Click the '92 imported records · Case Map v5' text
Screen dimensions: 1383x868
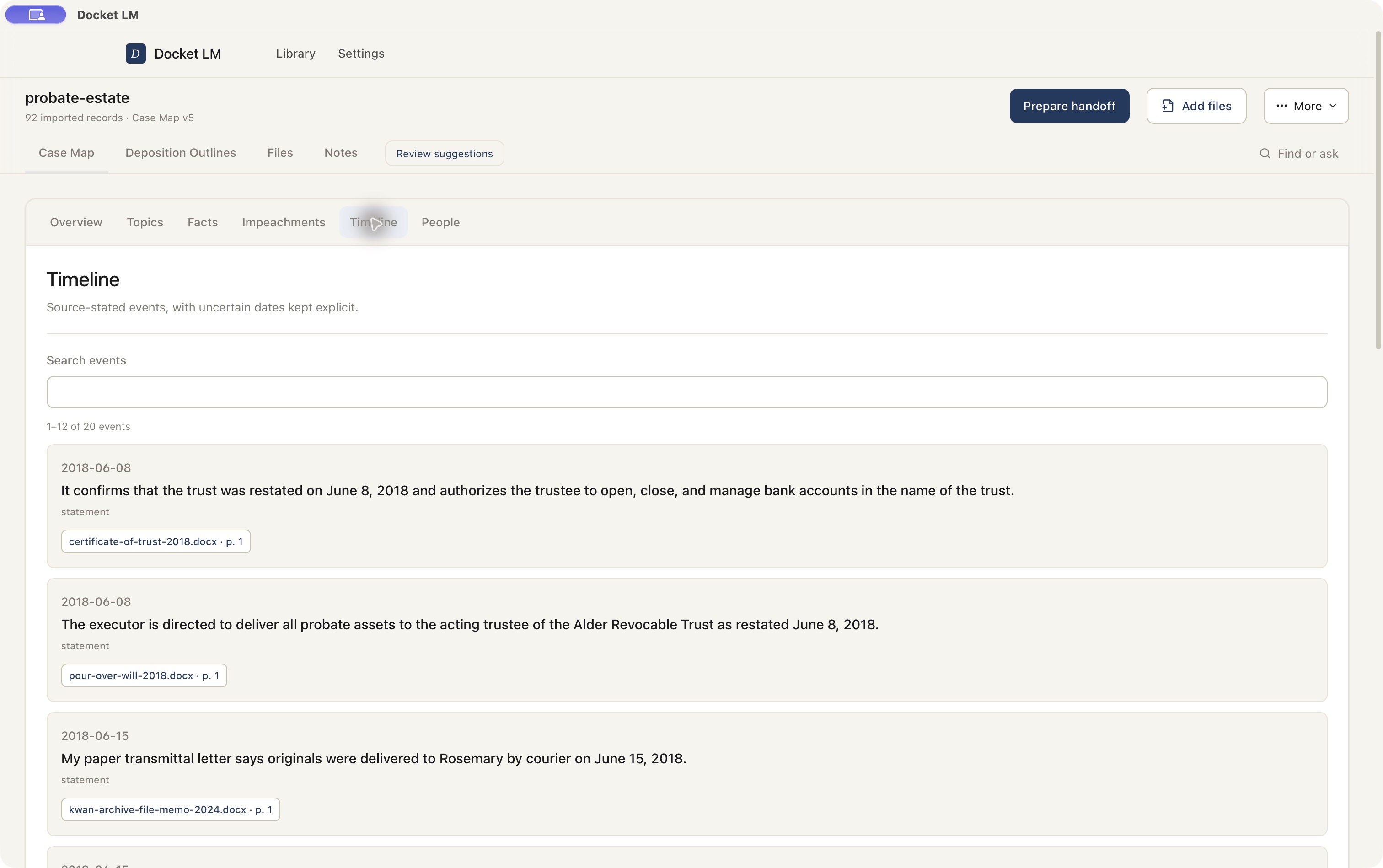tap(110, 118)
